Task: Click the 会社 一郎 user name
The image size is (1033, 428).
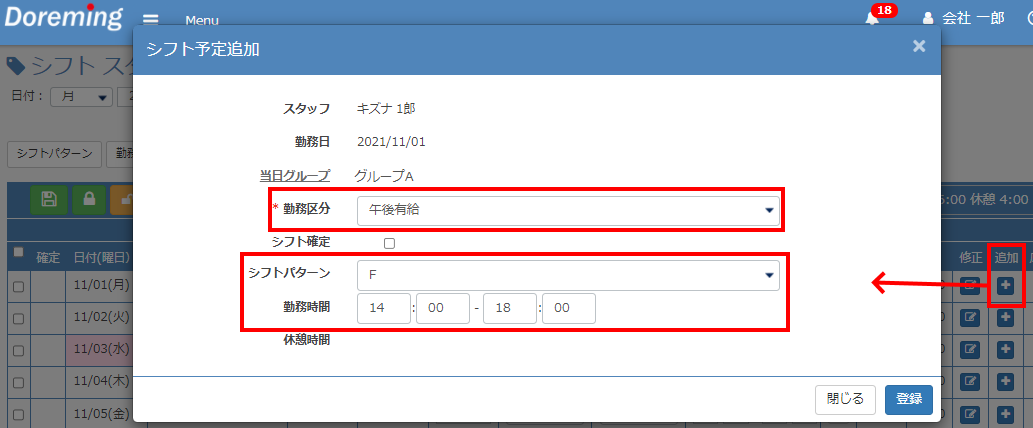Action: (x=973, y=18)
